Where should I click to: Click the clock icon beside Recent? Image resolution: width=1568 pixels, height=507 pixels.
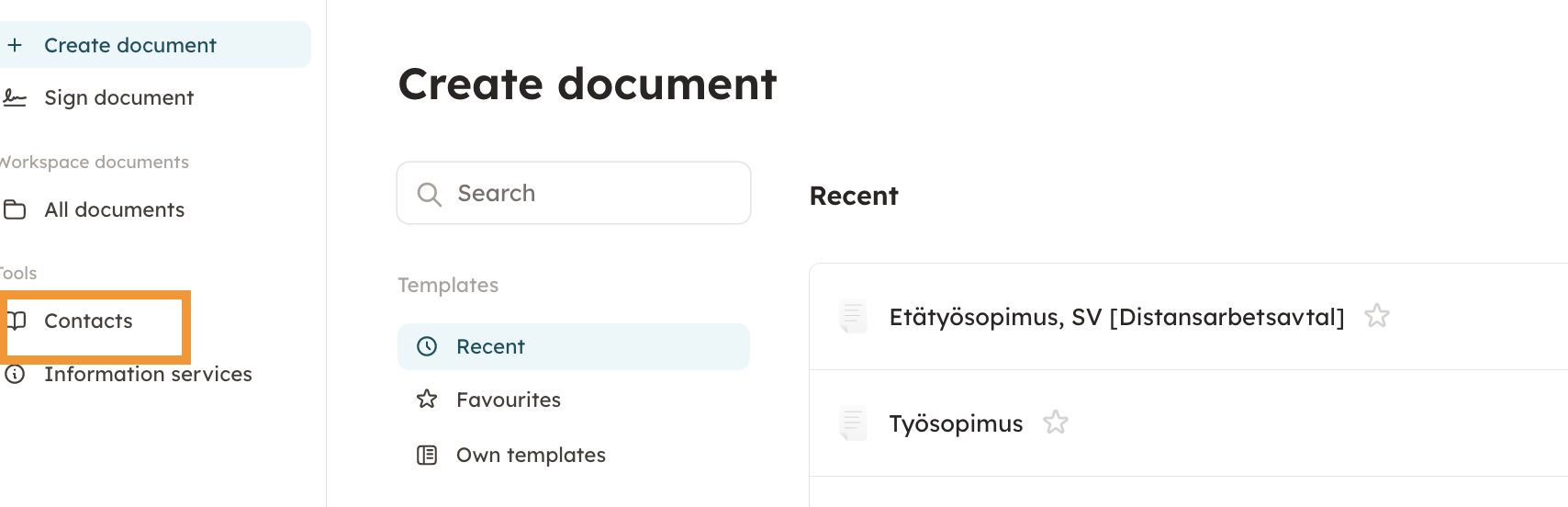pyautogui.click(x=427, y=346)
